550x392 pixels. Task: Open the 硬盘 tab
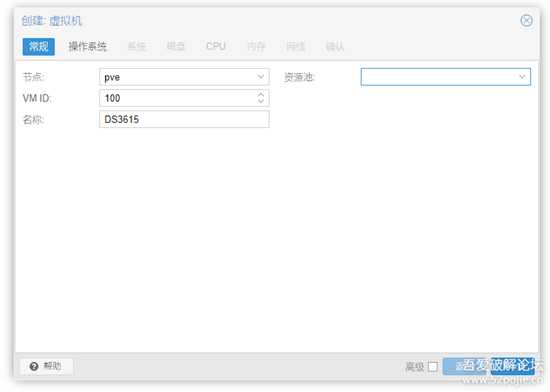[176, 46]
